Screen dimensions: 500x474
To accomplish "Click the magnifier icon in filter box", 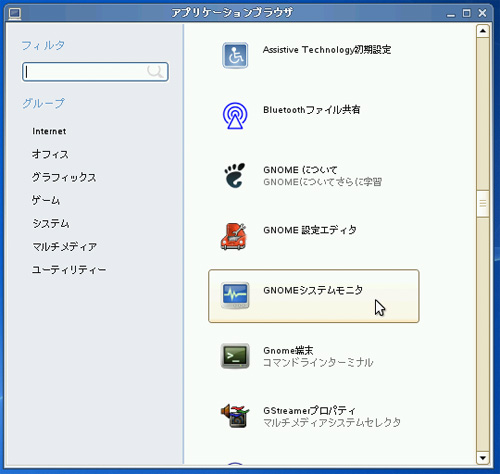I will point(155,71).
